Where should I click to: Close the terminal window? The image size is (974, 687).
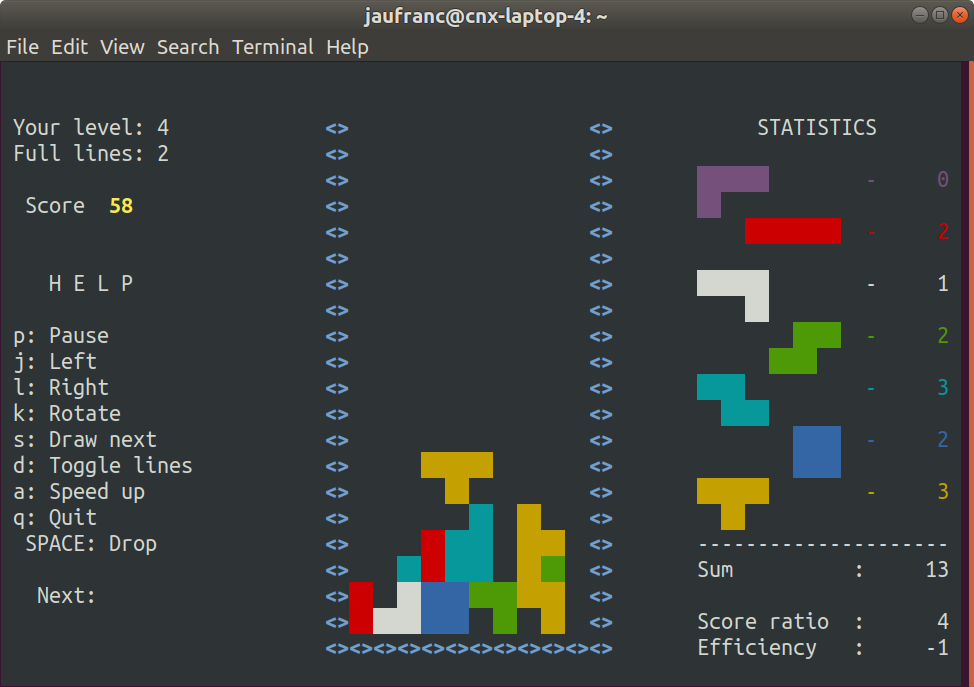tap(960, 15)
